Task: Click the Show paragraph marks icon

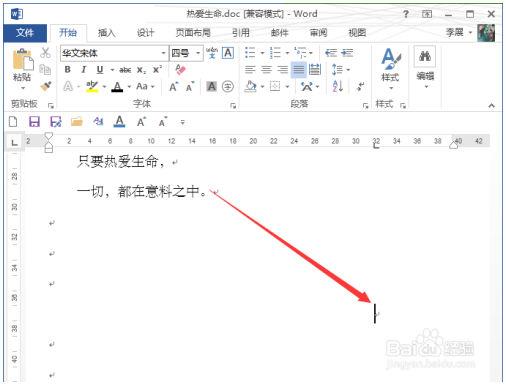Action: 360,87
